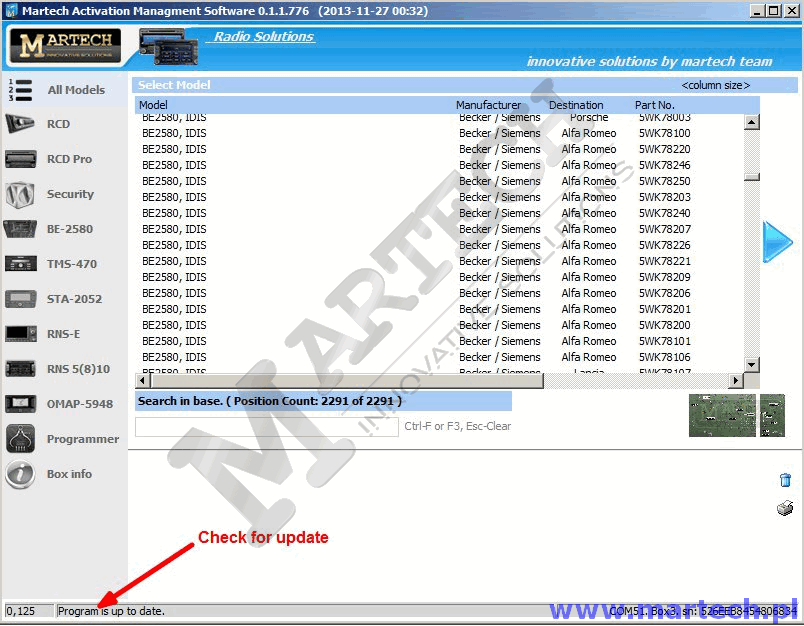The width and height of the screenshot is (804, 626).
Task: Open the large circuit board thumbnail
Action: point(722,415)
